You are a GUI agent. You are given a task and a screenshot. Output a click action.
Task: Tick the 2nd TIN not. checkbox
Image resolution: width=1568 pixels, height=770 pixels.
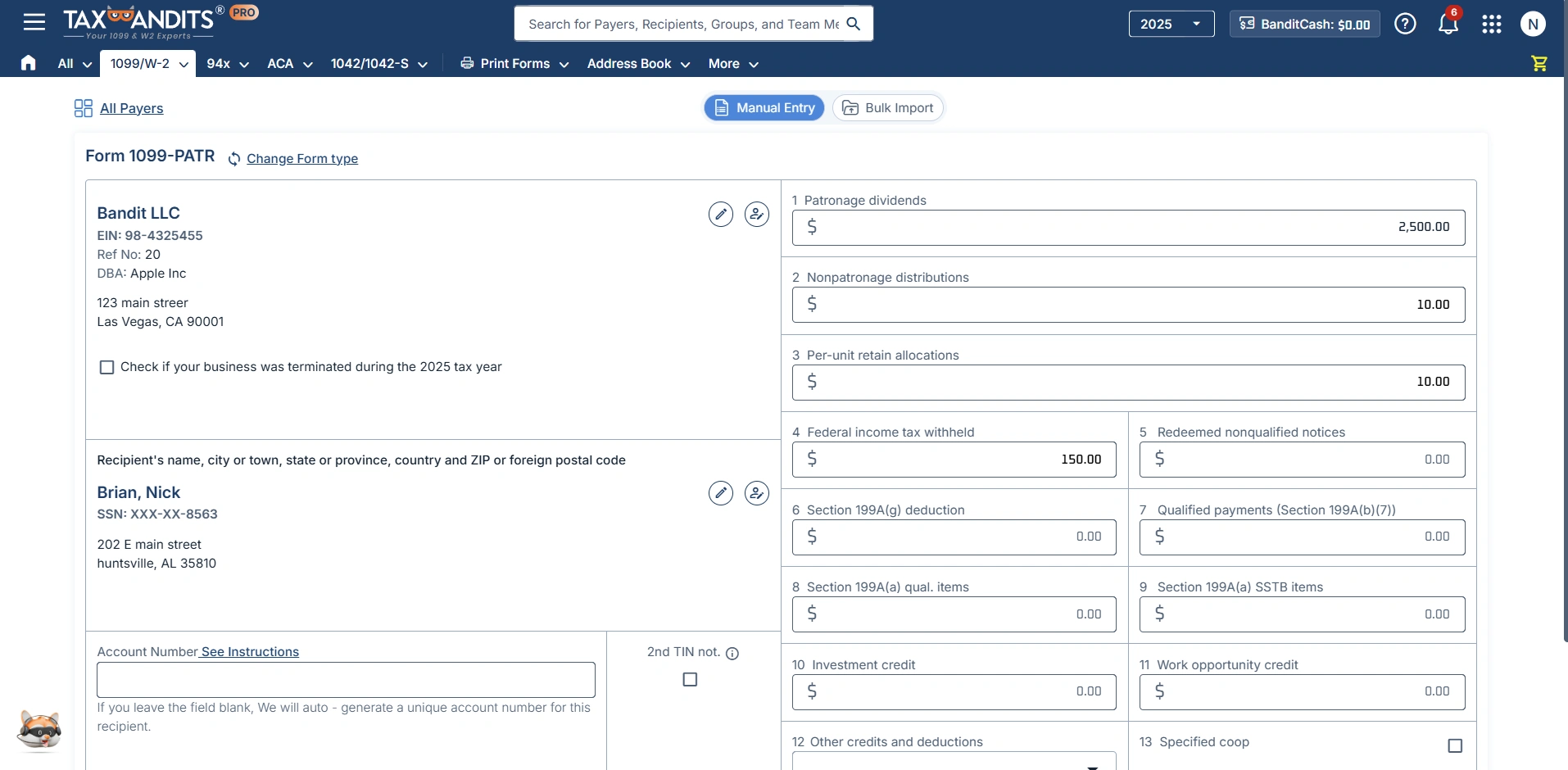690,679
